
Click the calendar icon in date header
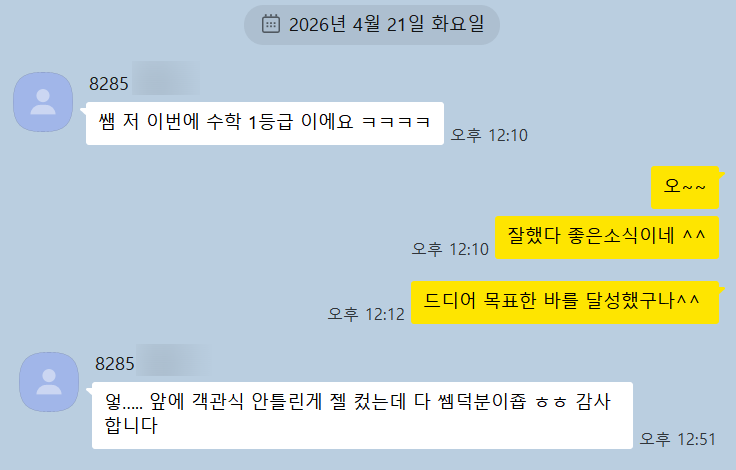point(271,24)
